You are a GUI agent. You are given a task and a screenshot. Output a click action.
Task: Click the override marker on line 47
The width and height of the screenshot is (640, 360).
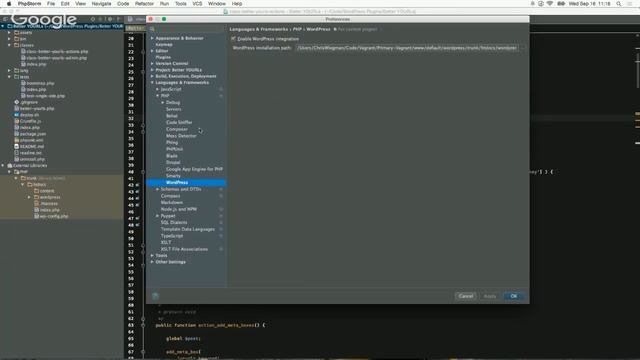(x=138, y=218)
